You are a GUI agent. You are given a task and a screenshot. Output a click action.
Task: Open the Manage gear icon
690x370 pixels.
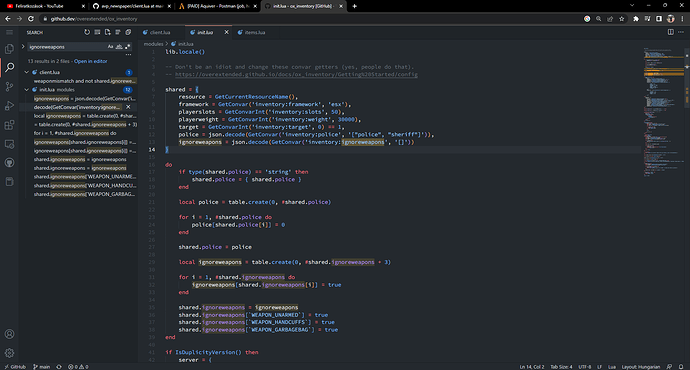pos(9,353)
